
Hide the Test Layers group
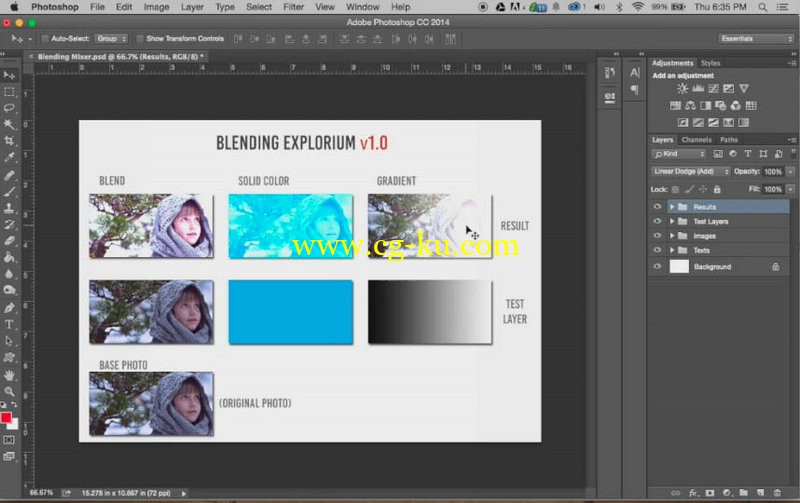(657, 221)
